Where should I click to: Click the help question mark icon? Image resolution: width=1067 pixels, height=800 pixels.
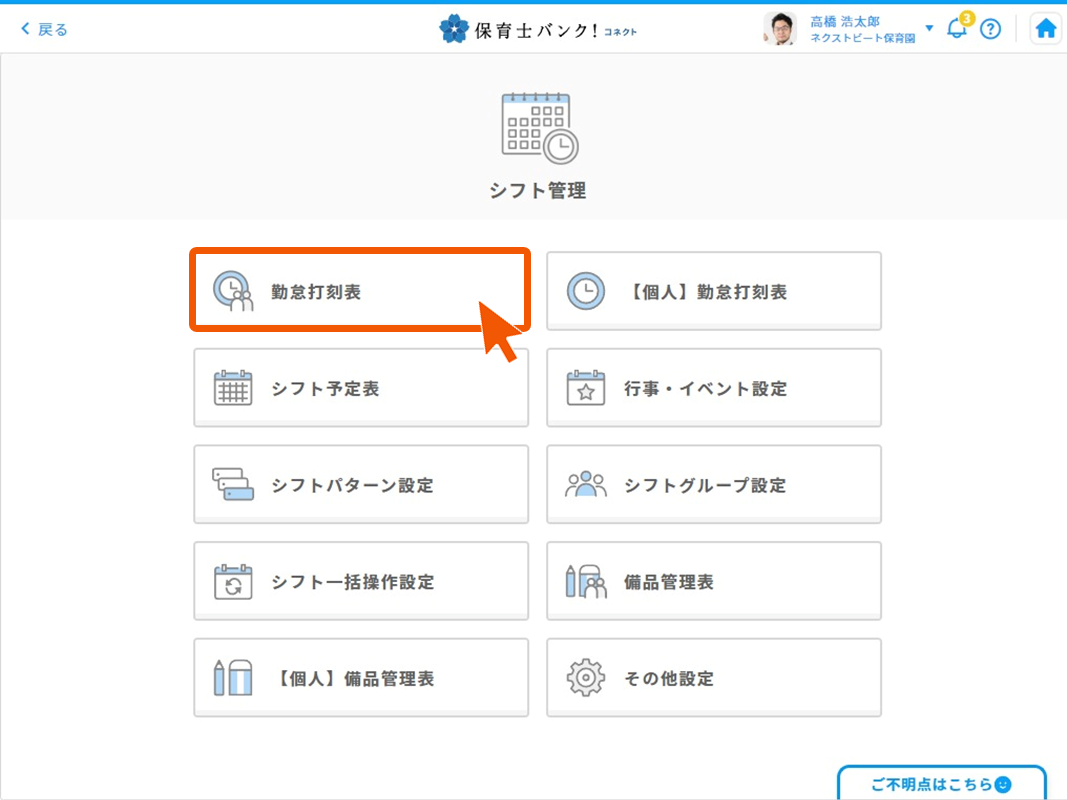click(990, 29)
